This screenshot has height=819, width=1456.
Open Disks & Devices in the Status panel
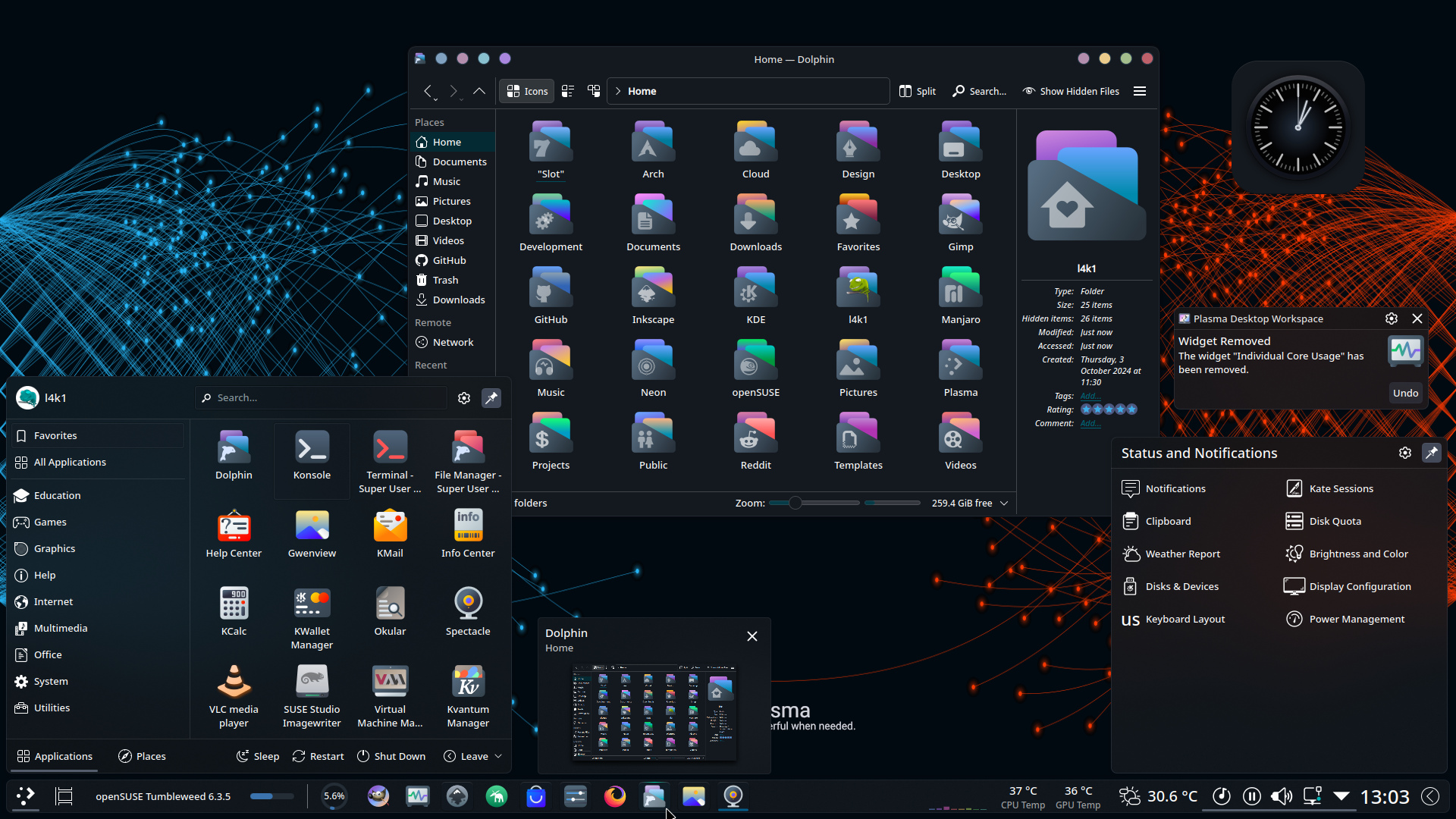tap(1181, 586)
